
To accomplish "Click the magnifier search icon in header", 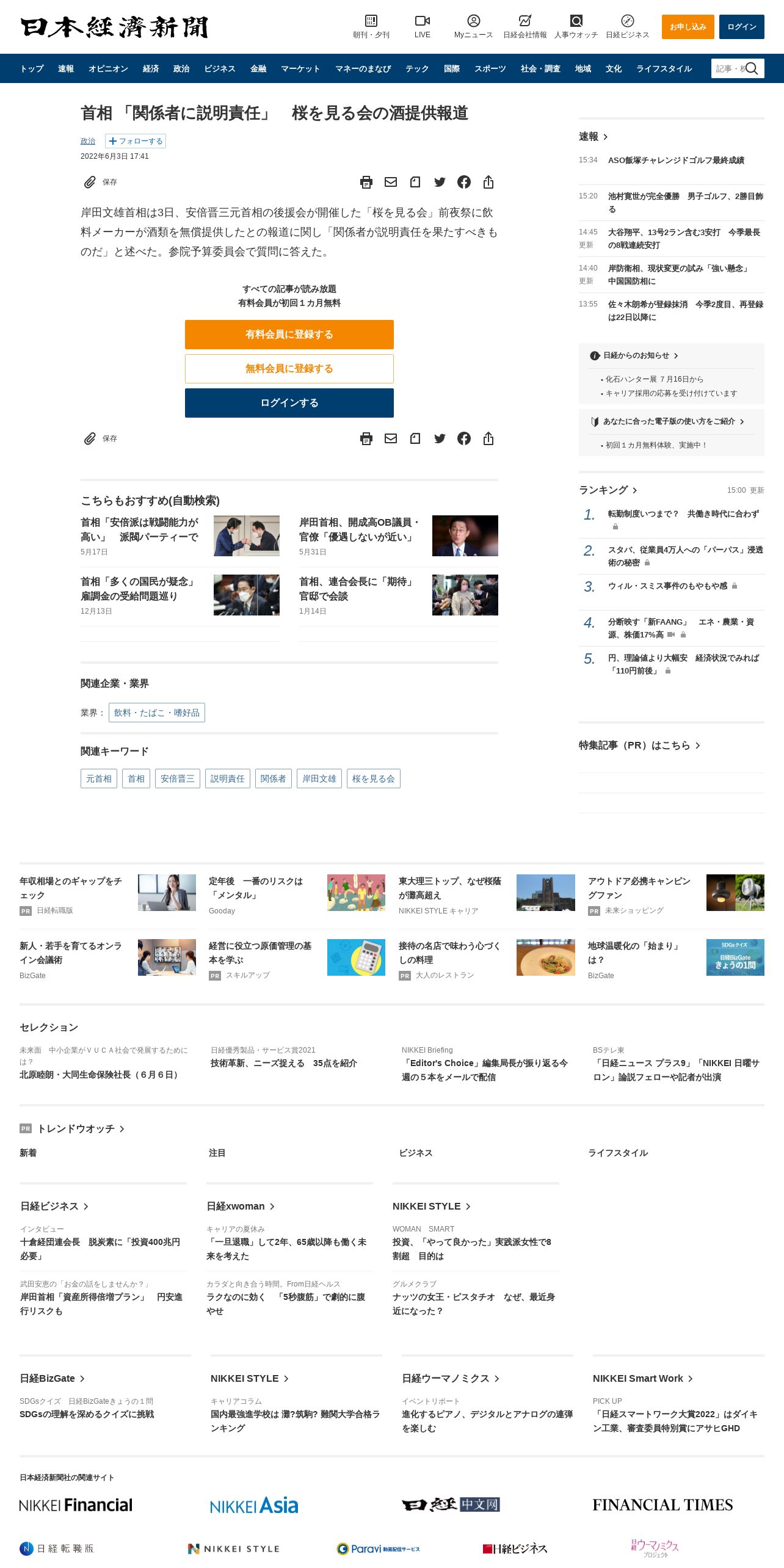I will (x=752, y=68).
